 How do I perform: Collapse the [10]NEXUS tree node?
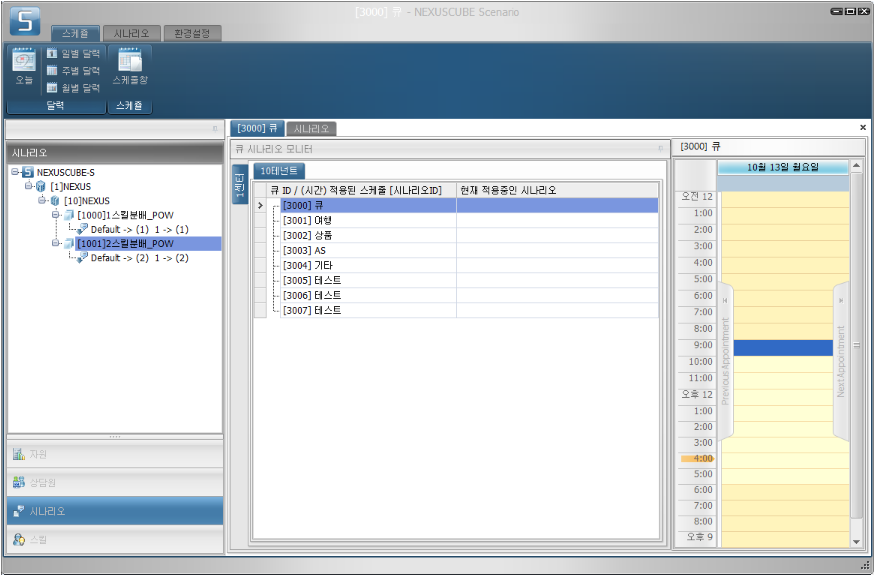(42, 200)
